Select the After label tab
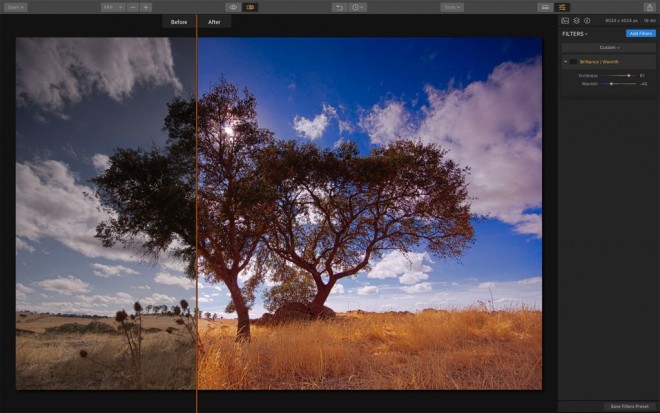The image size is (660, 413). point(214,22)
